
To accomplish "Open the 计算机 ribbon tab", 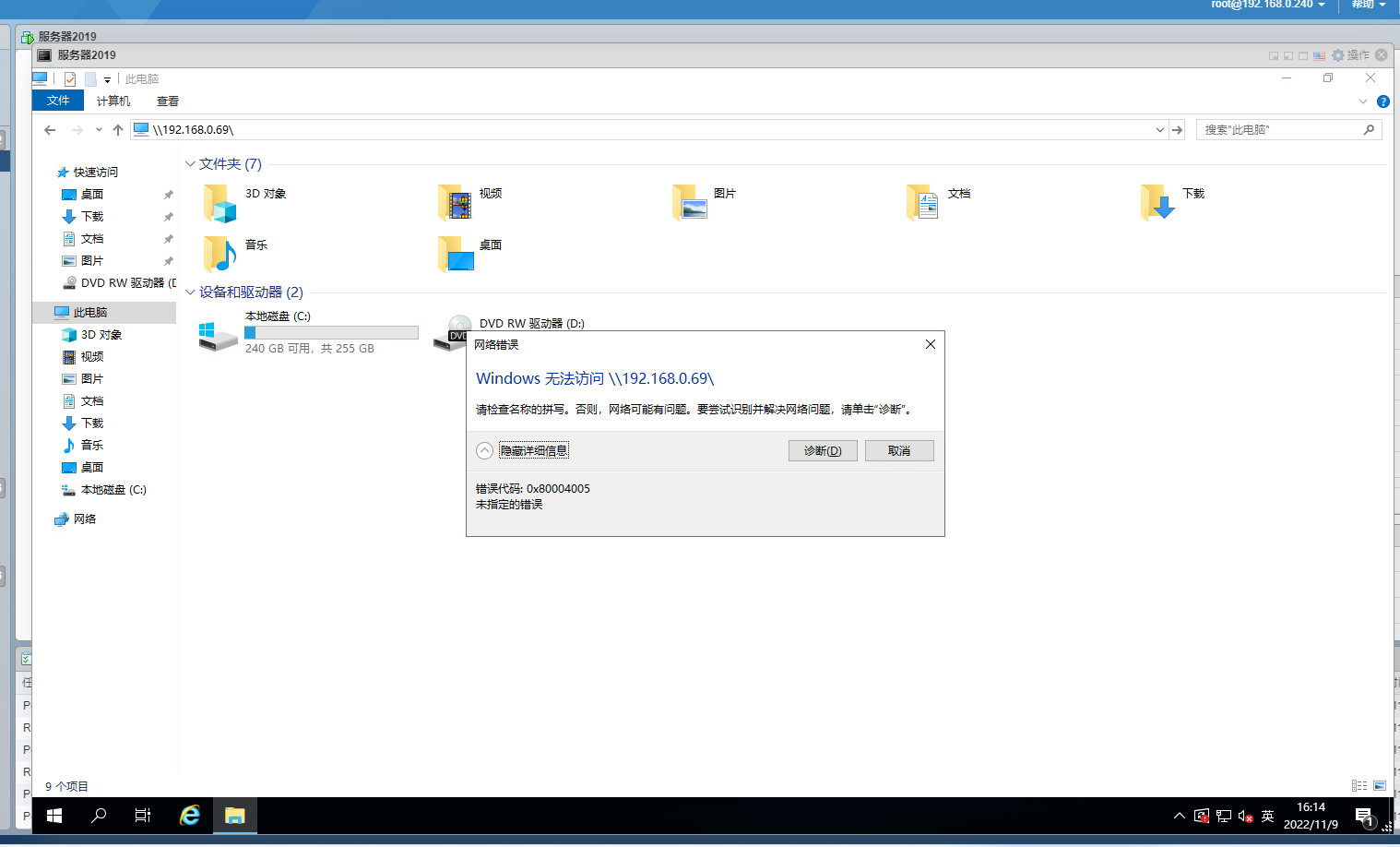I will click(x=113, y=101).
